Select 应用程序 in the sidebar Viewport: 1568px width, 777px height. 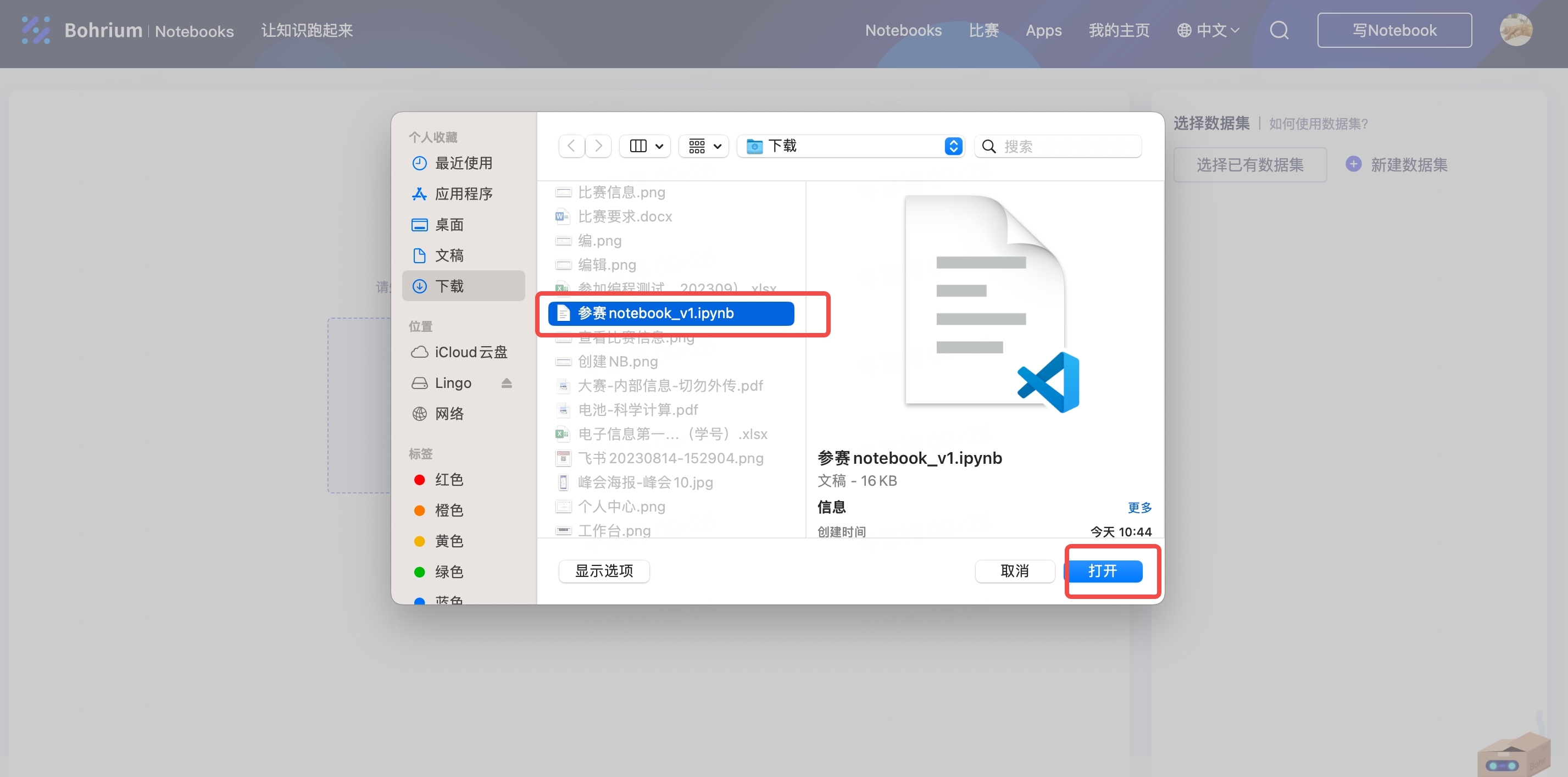pyautogui.click(x=463, y=193)
